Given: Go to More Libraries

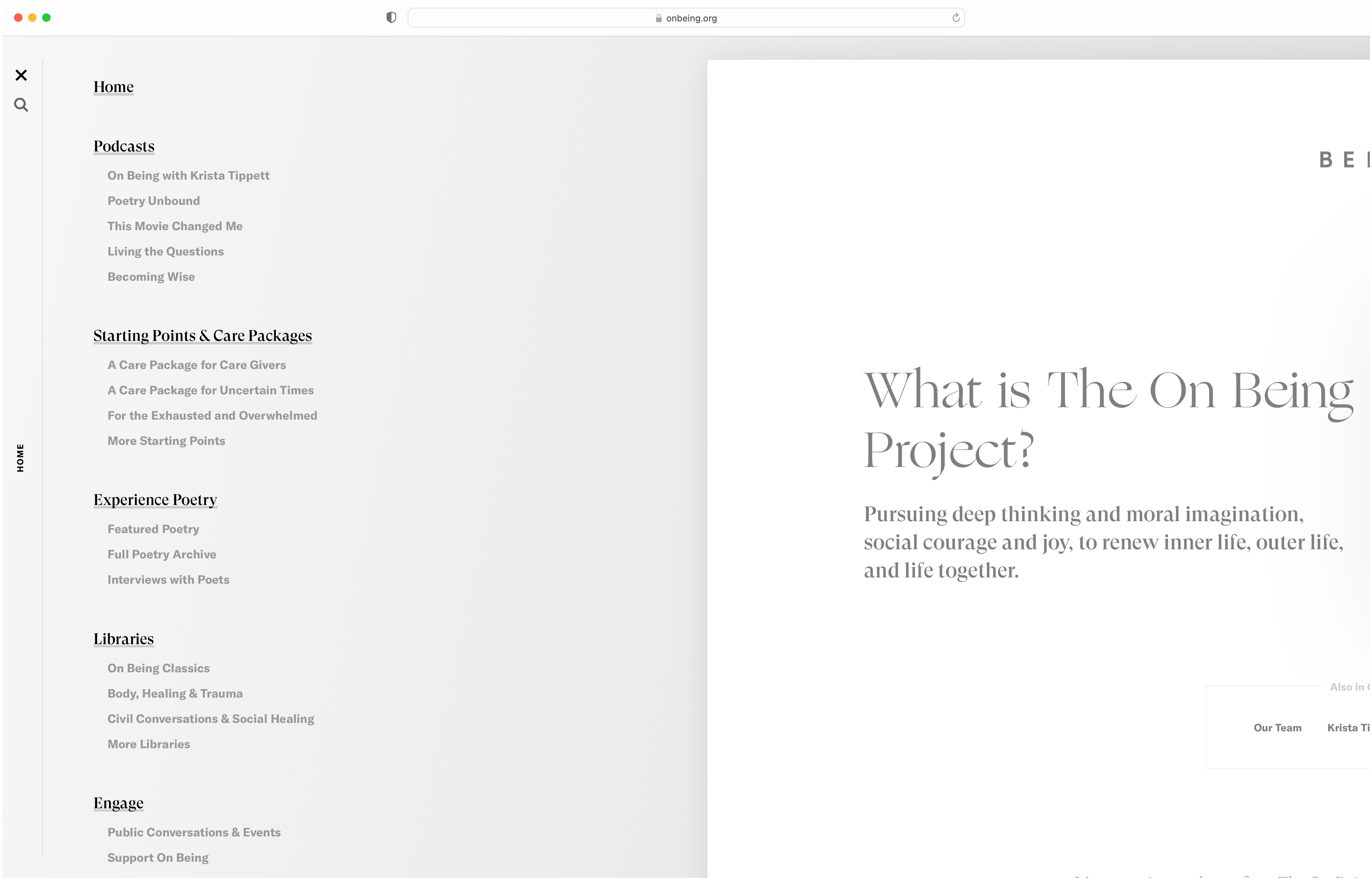Looking at the screenshot, I should (149, 745).
